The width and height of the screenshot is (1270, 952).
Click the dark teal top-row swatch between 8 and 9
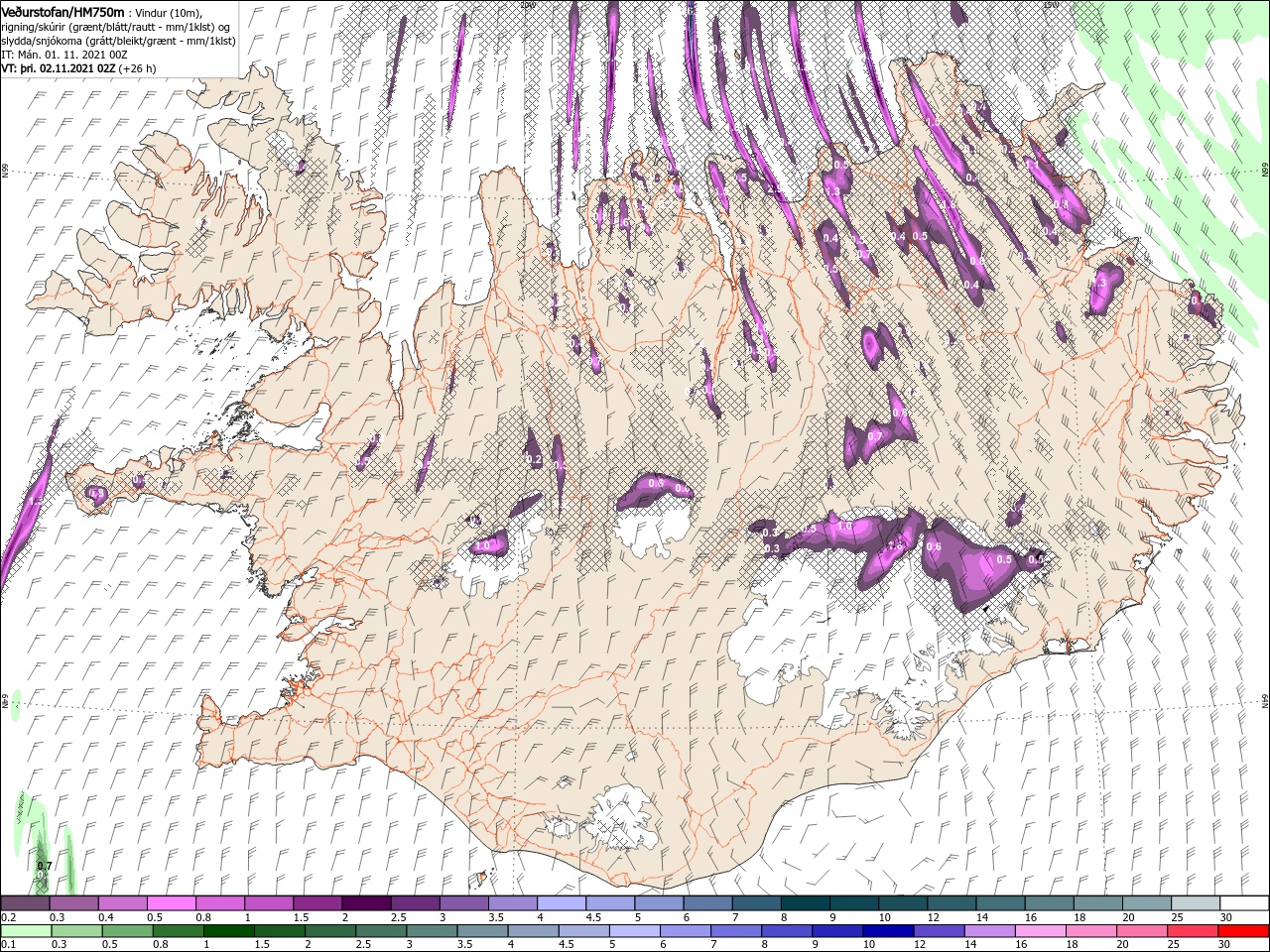[804, 903]
